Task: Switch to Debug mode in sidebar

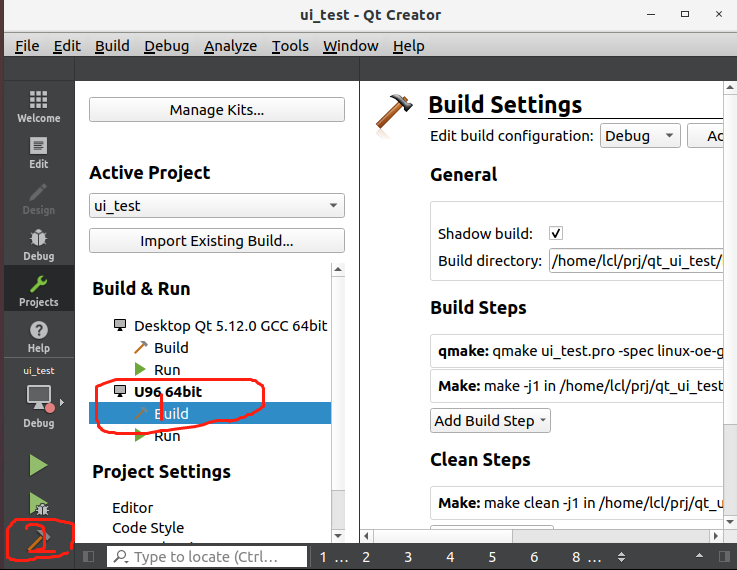Action: 39,245
